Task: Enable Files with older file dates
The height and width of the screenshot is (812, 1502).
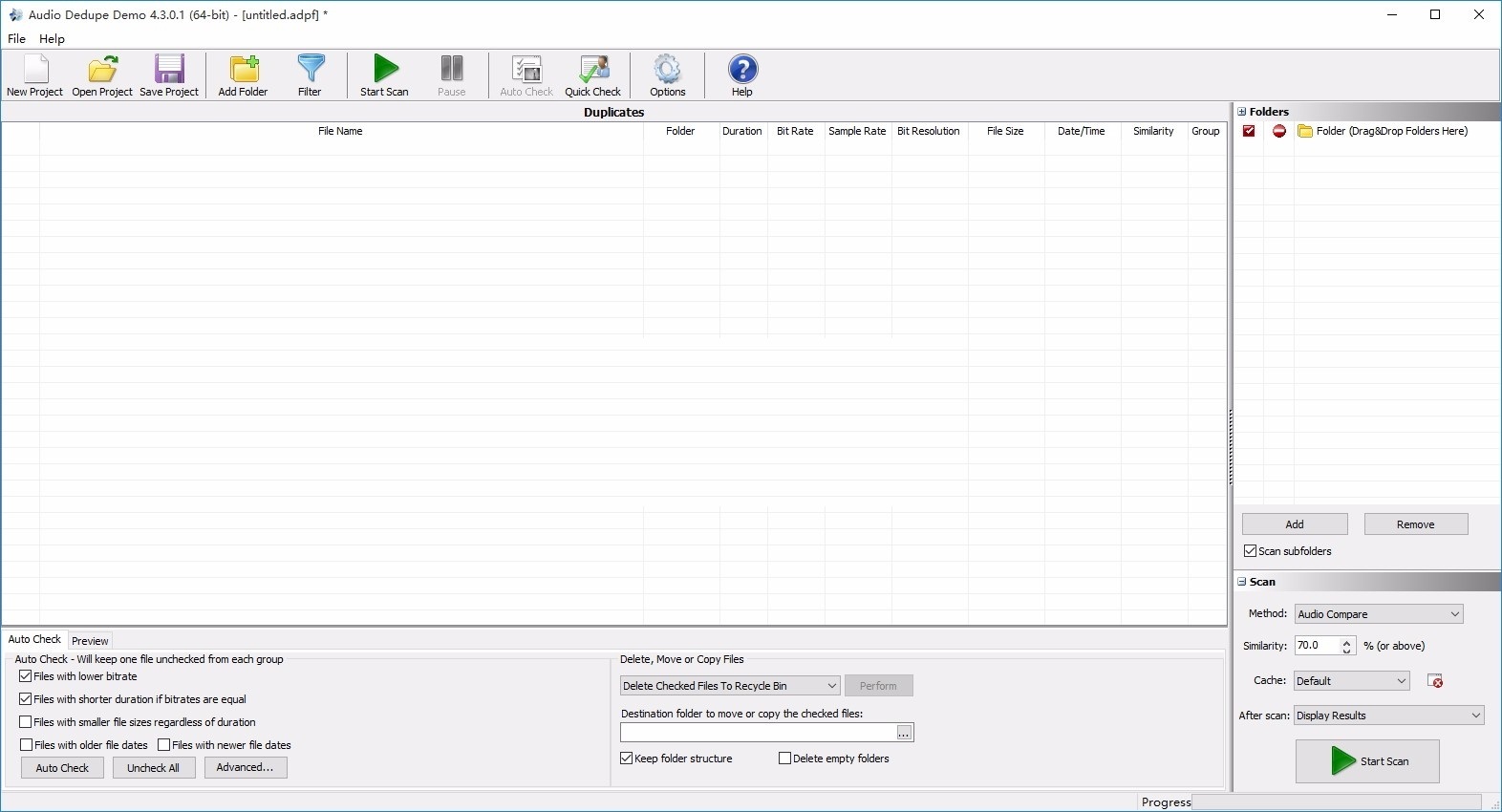Action: [27, 745]
